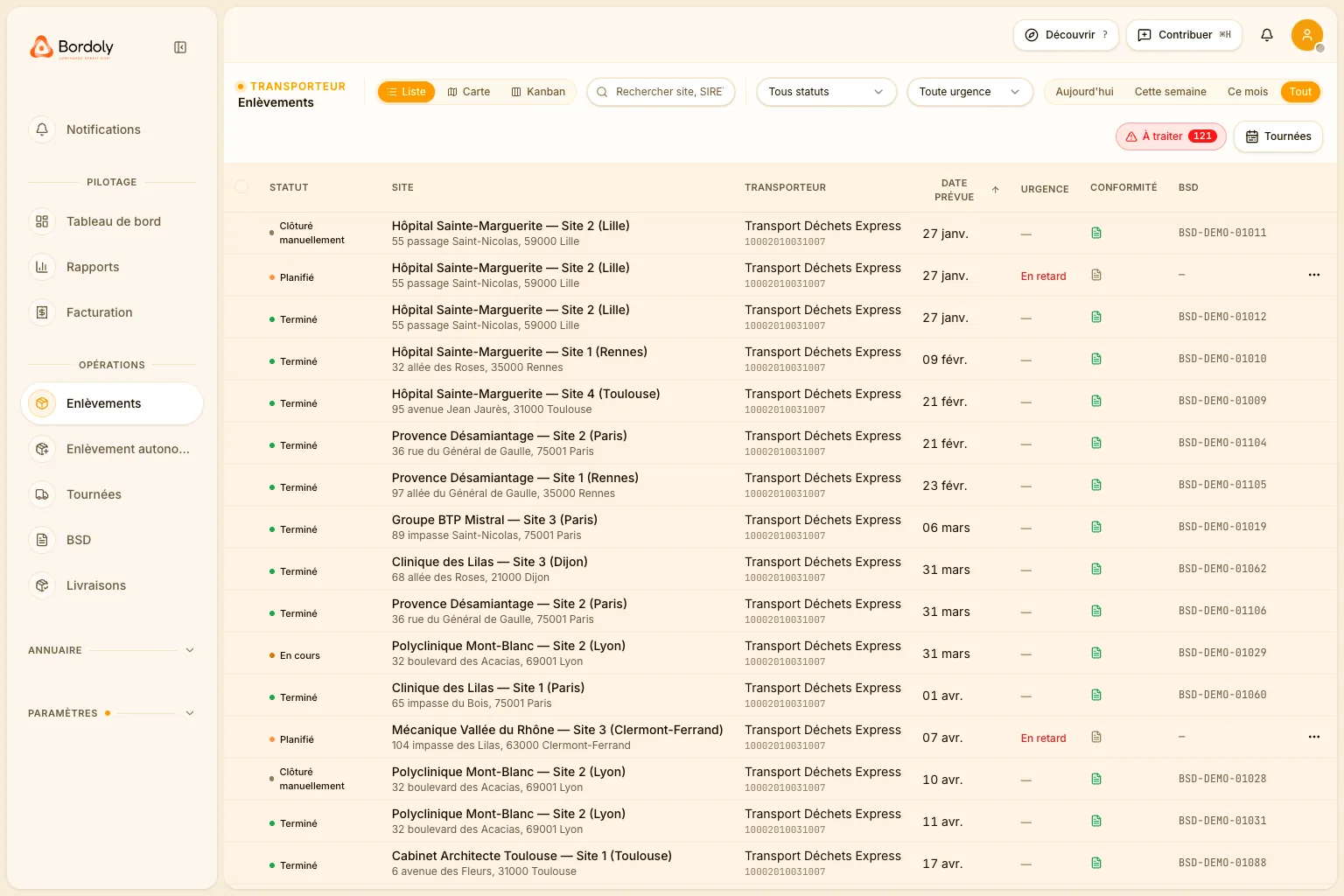Click the BSD document icon in sidebar
Viewport: 1344px width, 896px height.
(42, 540)
